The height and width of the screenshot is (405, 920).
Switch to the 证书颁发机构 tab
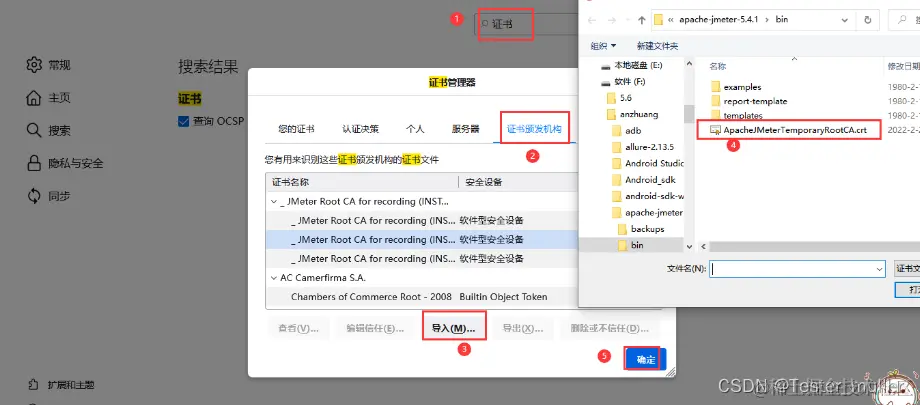[534, 129]
